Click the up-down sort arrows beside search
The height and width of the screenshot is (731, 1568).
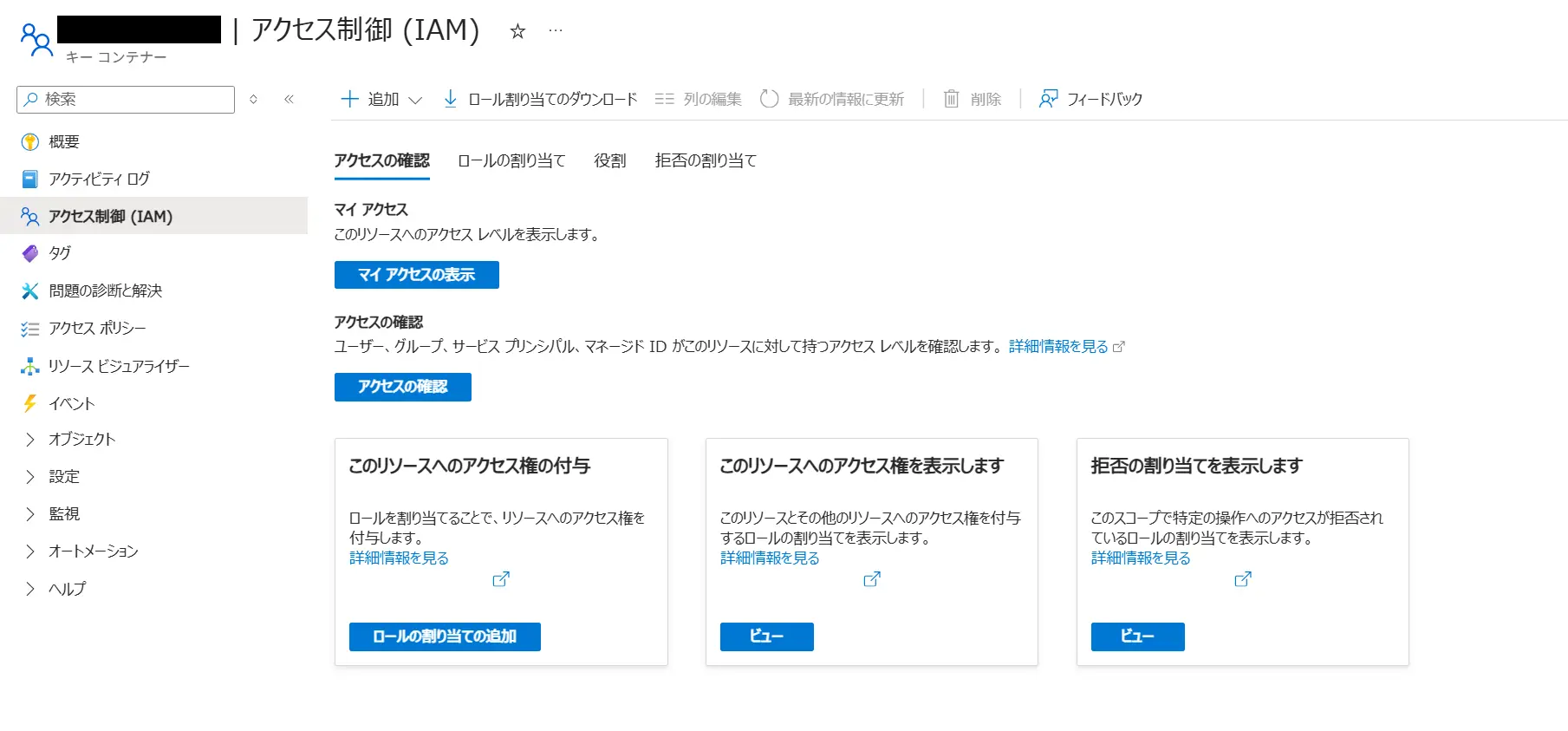pos(253,99)
